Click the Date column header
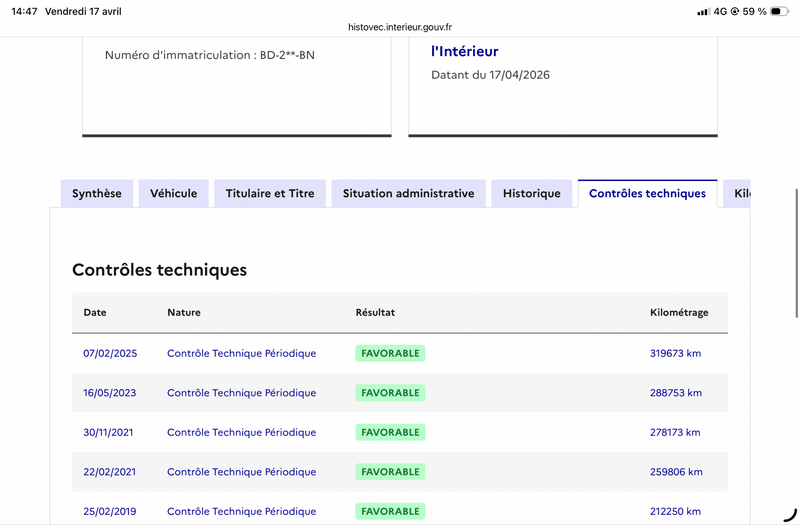 click(x=95, y=312)
